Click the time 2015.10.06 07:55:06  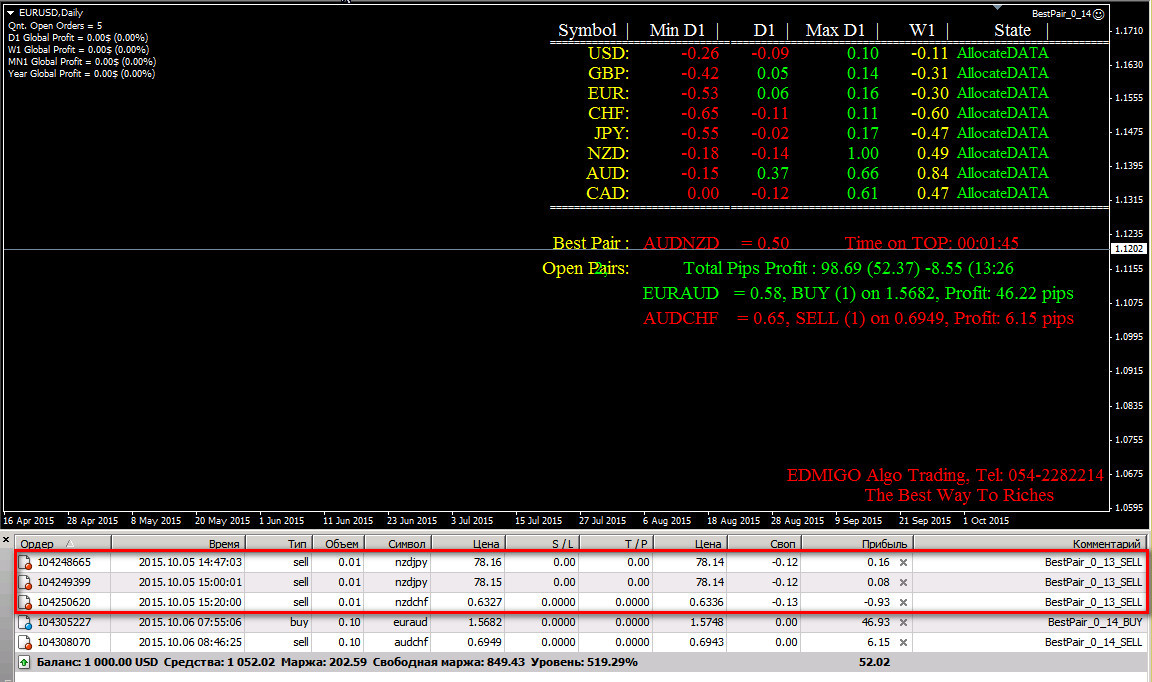coord(190,622)
